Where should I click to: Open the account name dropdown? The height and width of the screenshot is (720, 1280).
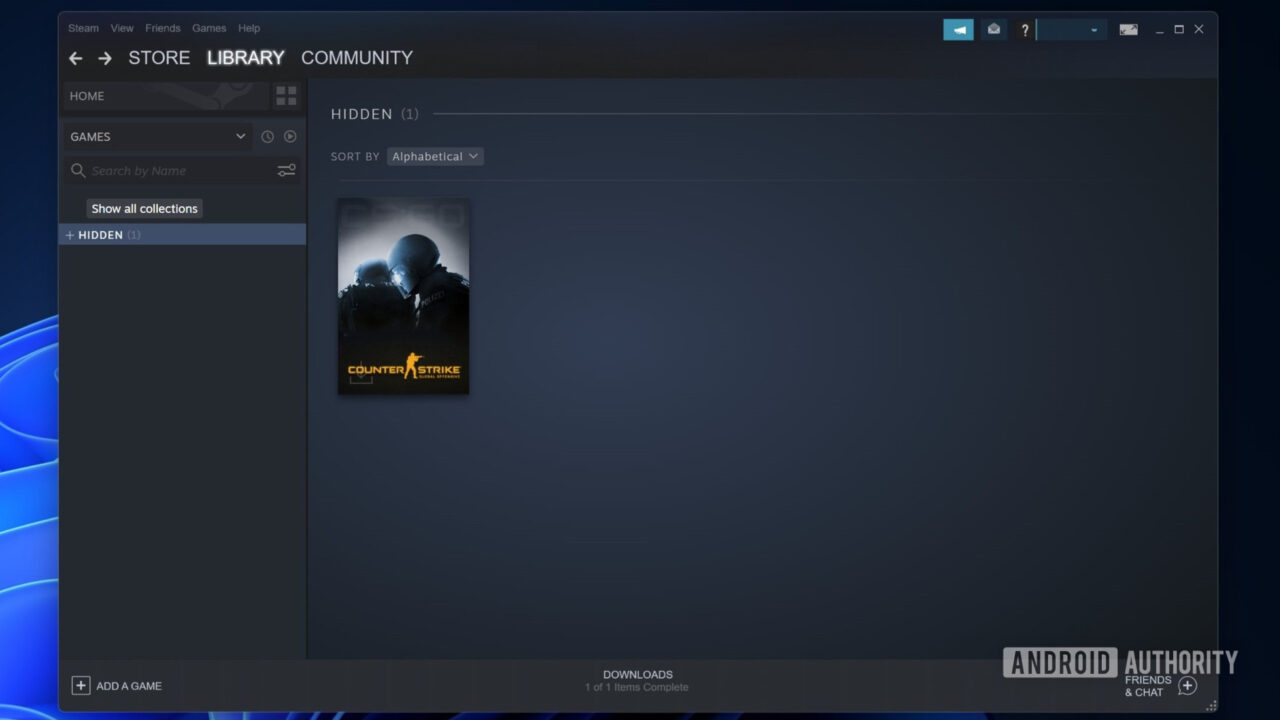pos(1071,30)
